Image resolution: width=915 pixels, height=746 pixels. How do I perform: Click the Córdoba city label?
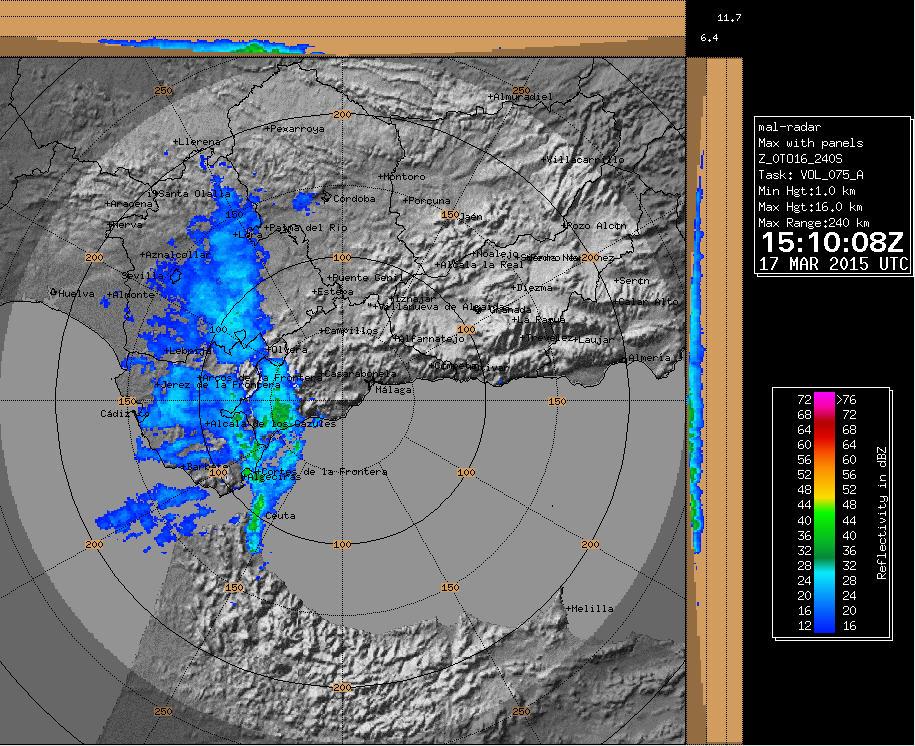pos(354,198)
